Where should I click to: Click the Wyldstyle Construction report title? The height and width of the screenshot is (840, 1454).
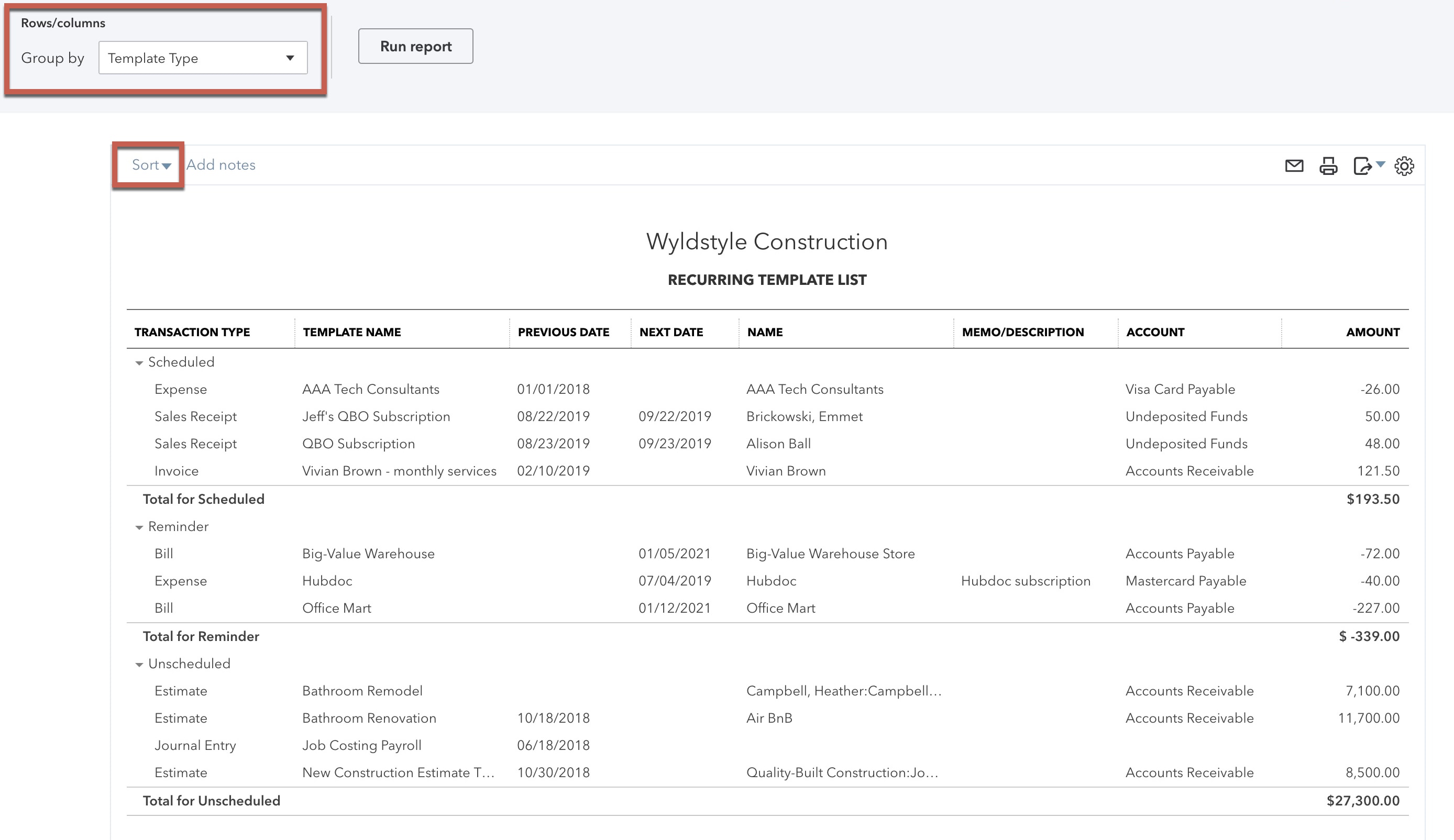tap(767, 242)
